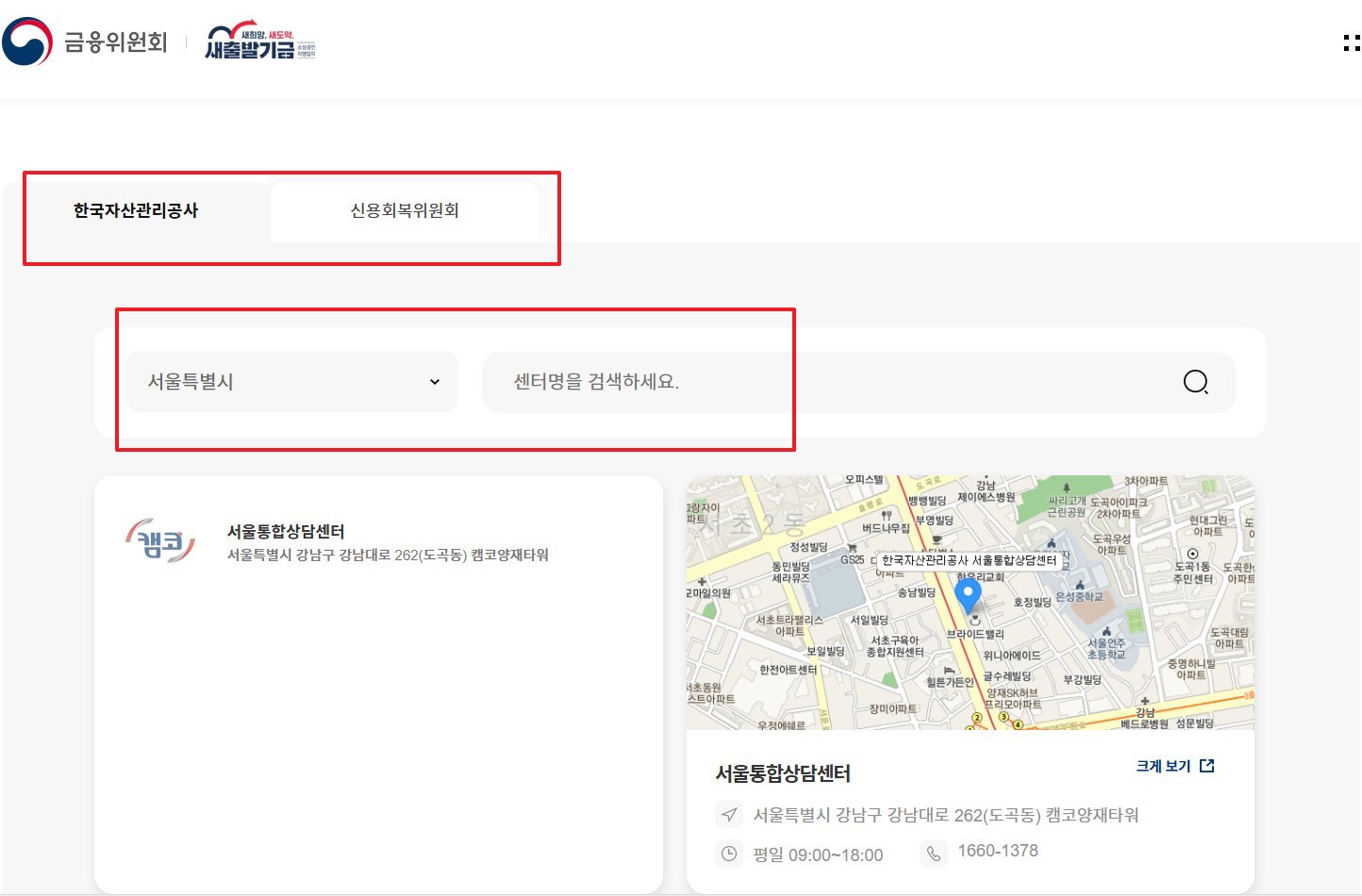1362x896 pixels.
Task: Click the 금융위원회 text in header
Action: (115, 41)
